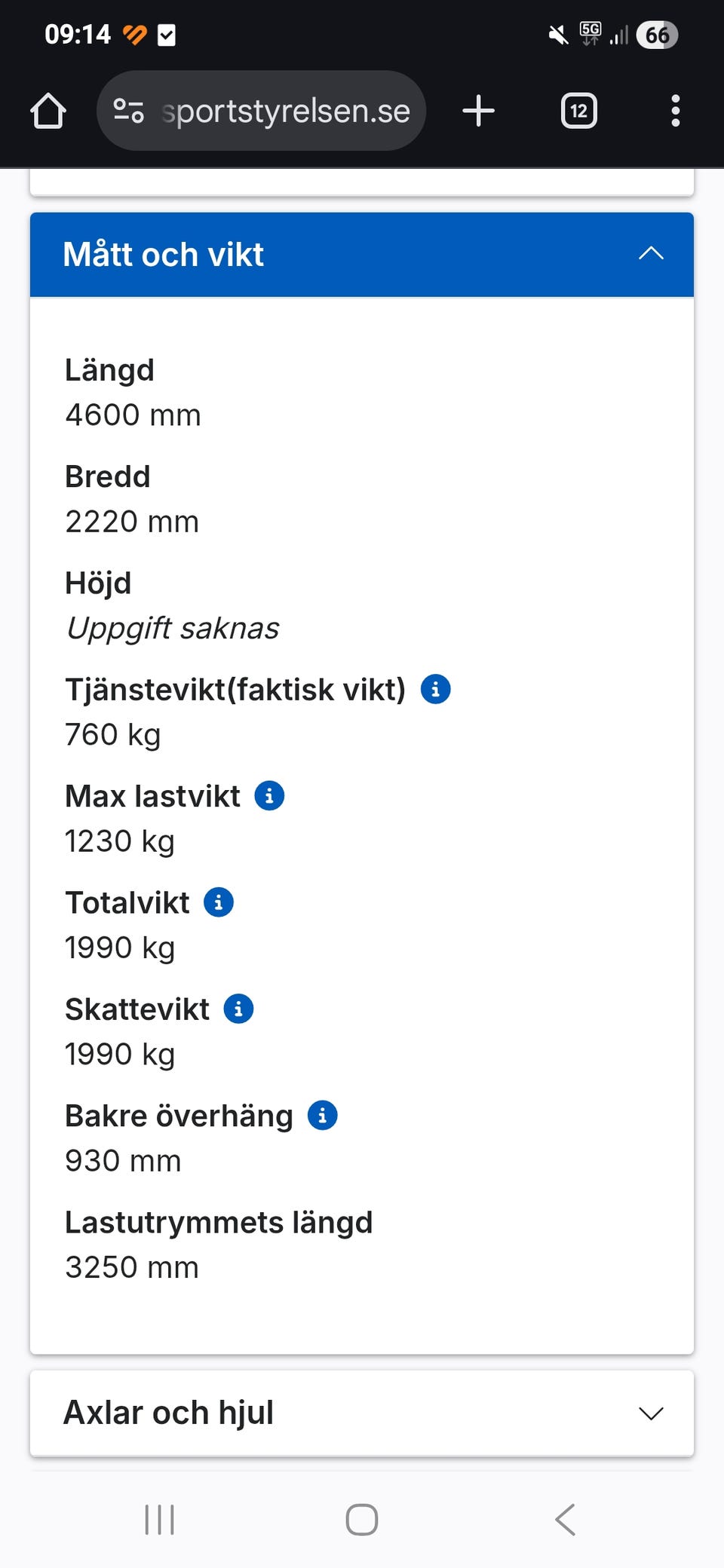Tap the battery indicator in status bar

[657, 35]
